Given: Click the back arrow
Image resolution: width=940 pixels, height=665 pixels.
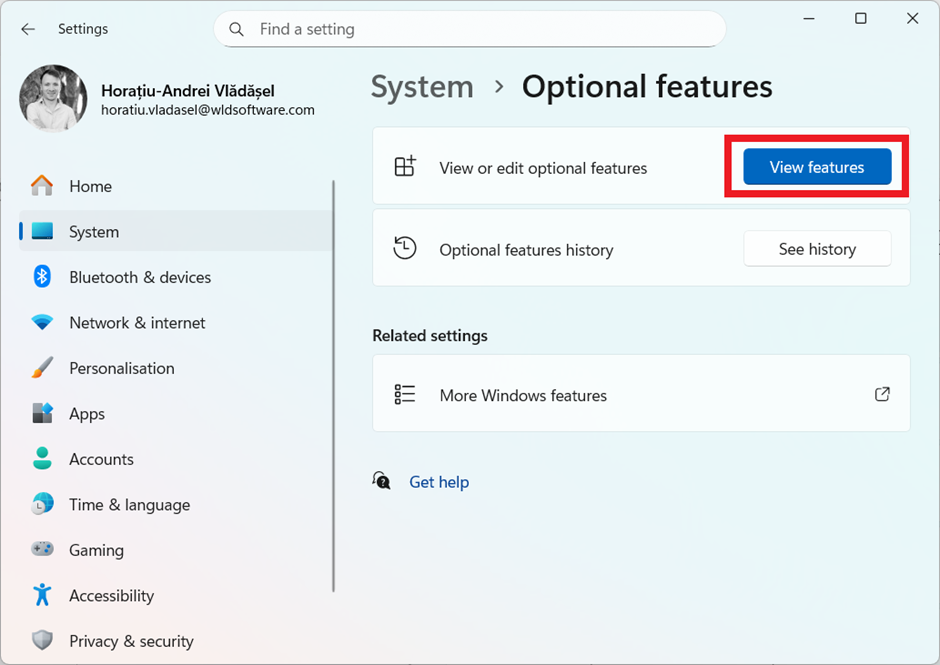Looking at the screenshot, I should pyautogui.click(x=27, y=29).
